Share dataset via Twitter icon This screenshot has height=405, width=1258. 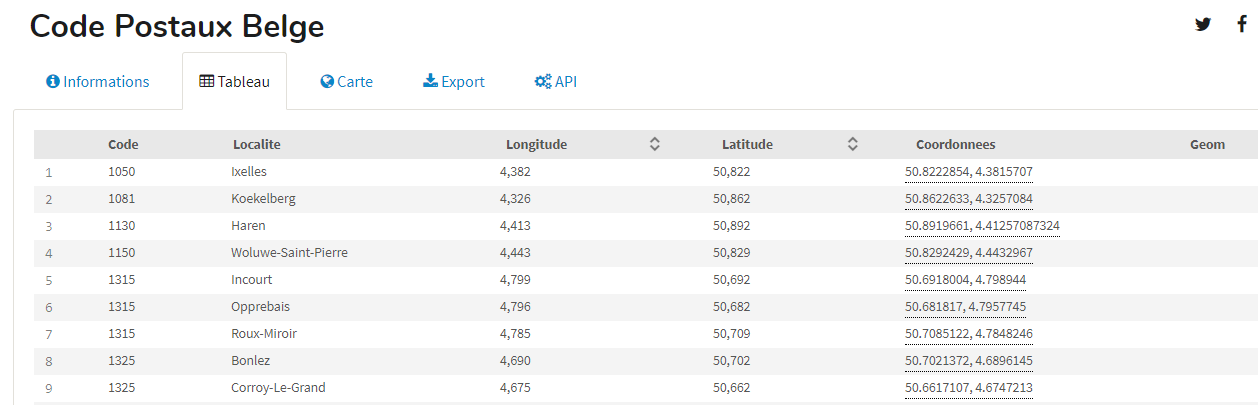(1203, 25)
